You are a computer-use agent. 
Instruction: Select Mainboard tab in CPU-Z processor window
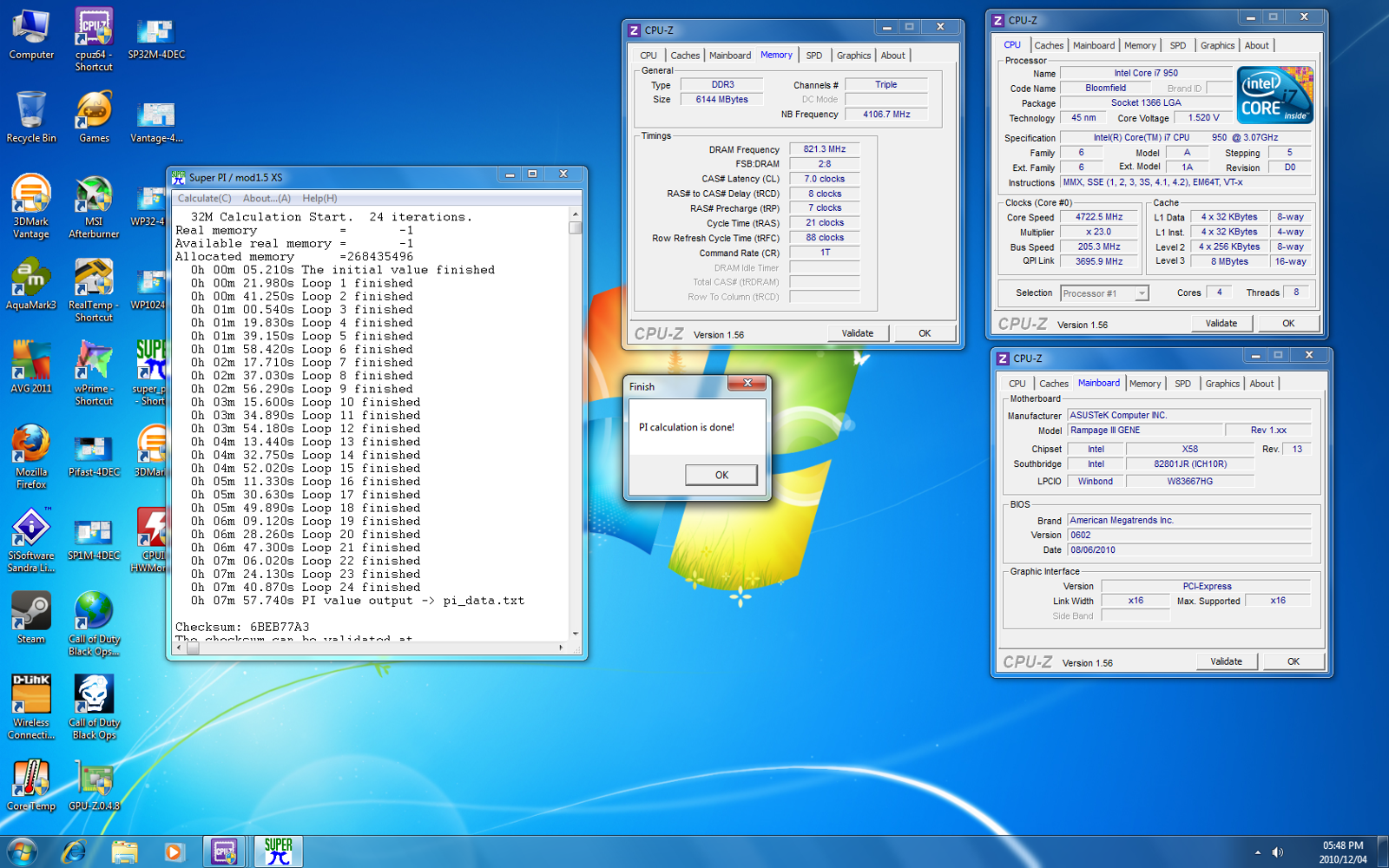point(1094,46)
